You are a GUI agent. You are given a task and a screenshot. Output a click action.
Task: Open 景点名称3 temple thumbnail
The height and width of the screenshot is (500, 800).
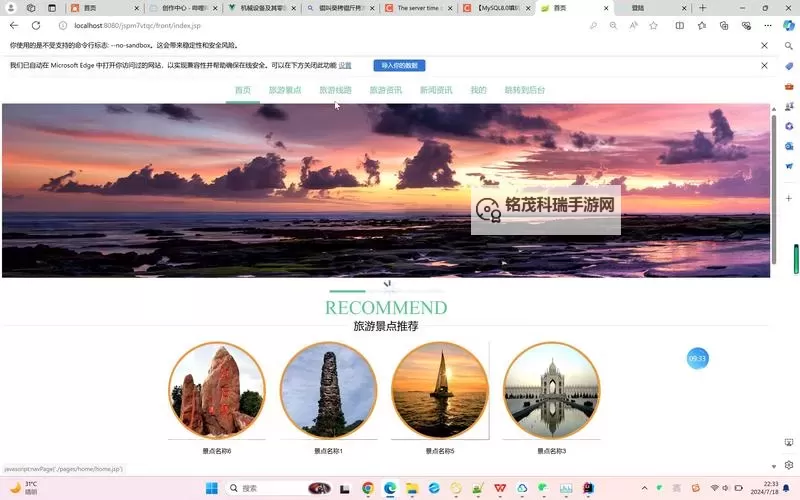click(552, 390)
